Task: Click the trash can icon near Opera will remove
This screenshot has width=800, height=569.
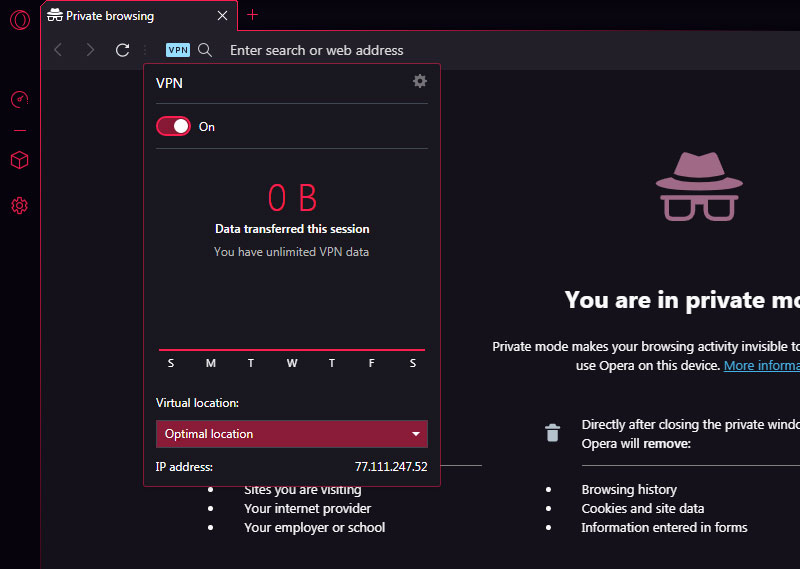Action: click(x=553, y=433)
